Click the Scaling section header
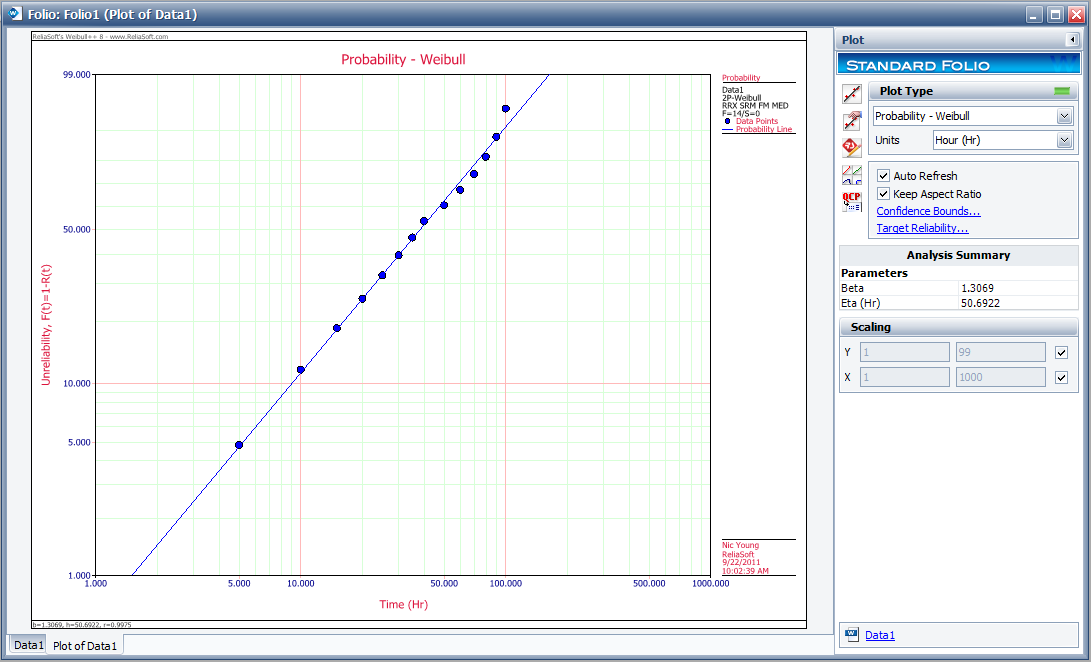1091x662 pixels. point(959,327)
